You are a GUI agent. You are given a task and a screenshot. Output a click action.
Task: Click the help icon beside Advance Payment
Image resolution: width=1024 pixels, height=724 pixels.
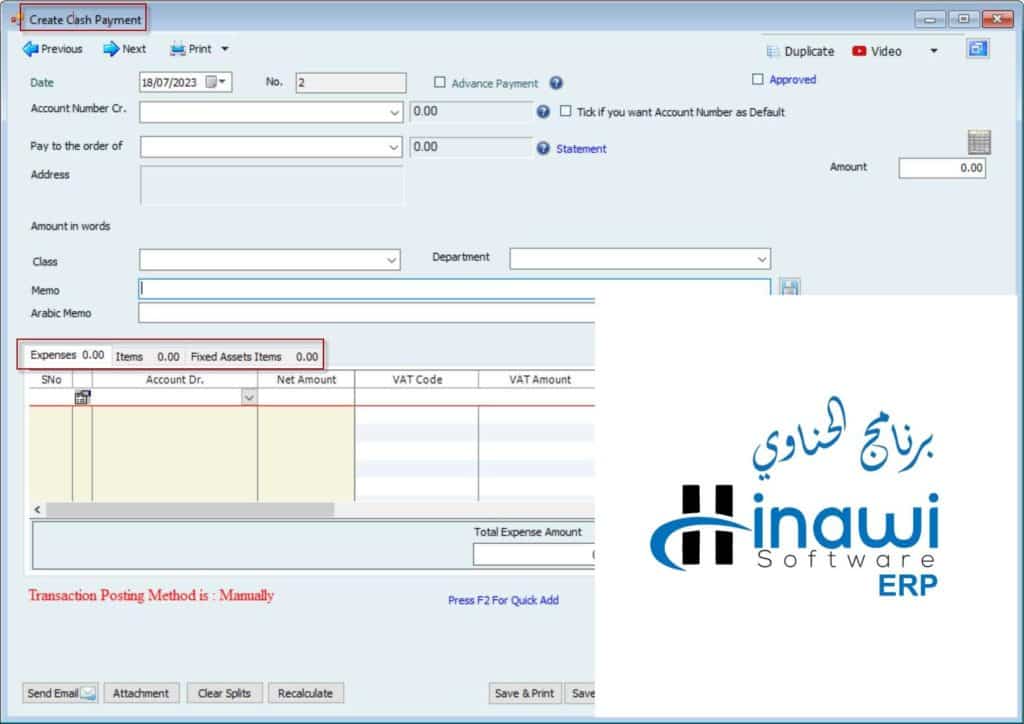click(x=556, y=84)
